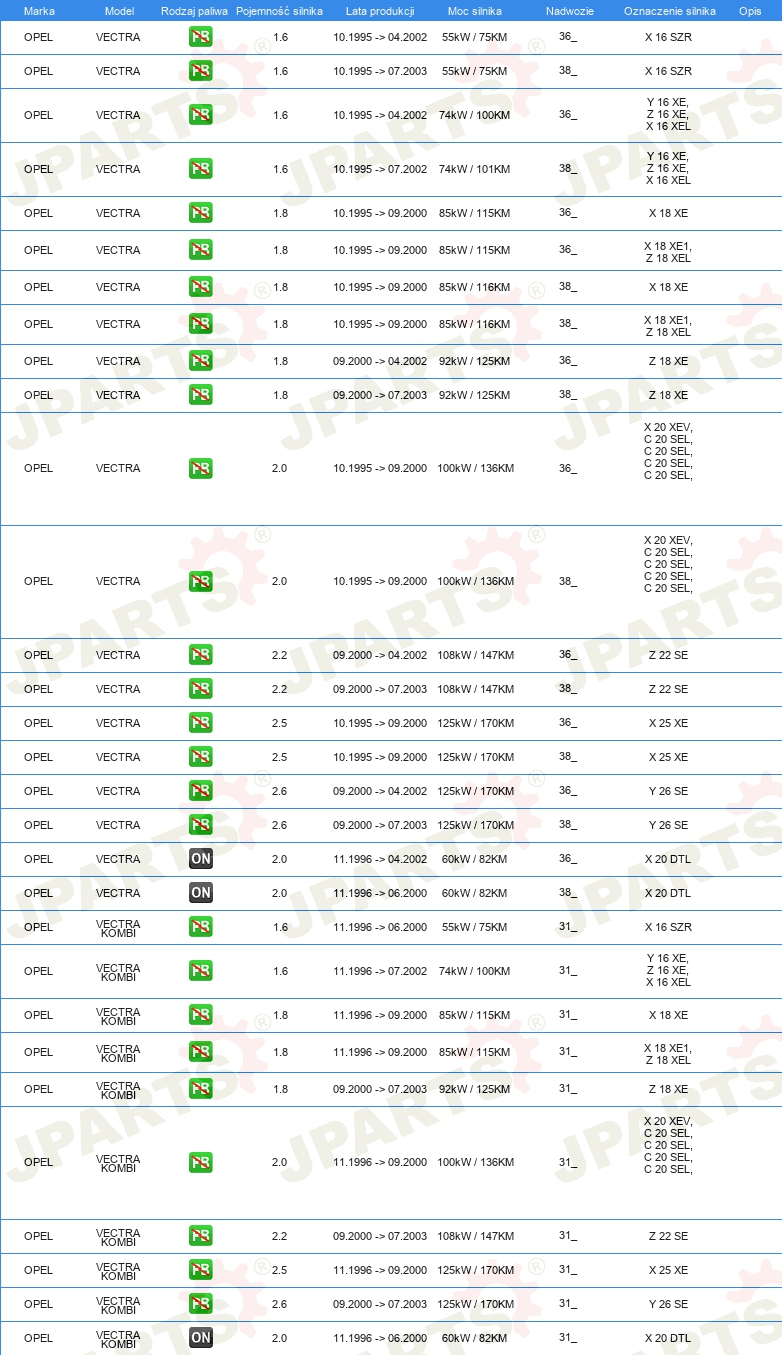
Task: Click Y 26 SE engine code in Vectra Kombi row
Action: 668,1304
